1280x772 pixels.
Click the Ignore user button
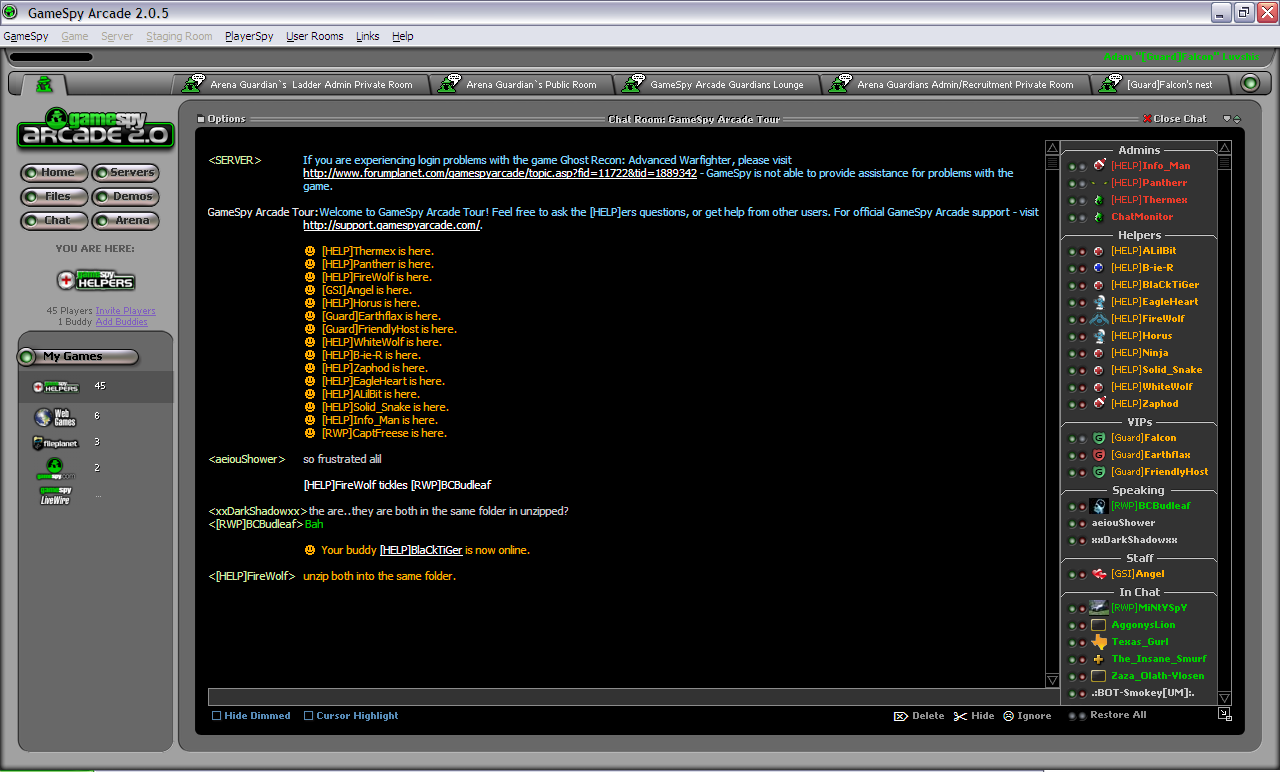1027,716
